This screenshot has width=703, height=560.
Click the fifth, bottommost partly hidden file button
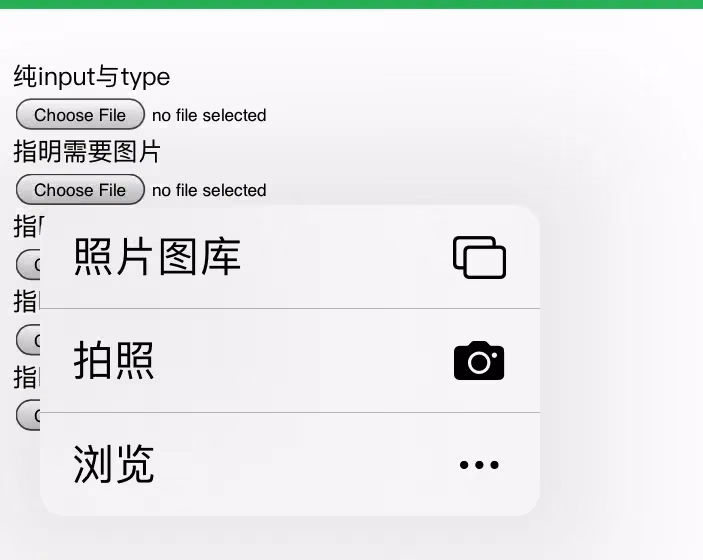tap(28, 415)
